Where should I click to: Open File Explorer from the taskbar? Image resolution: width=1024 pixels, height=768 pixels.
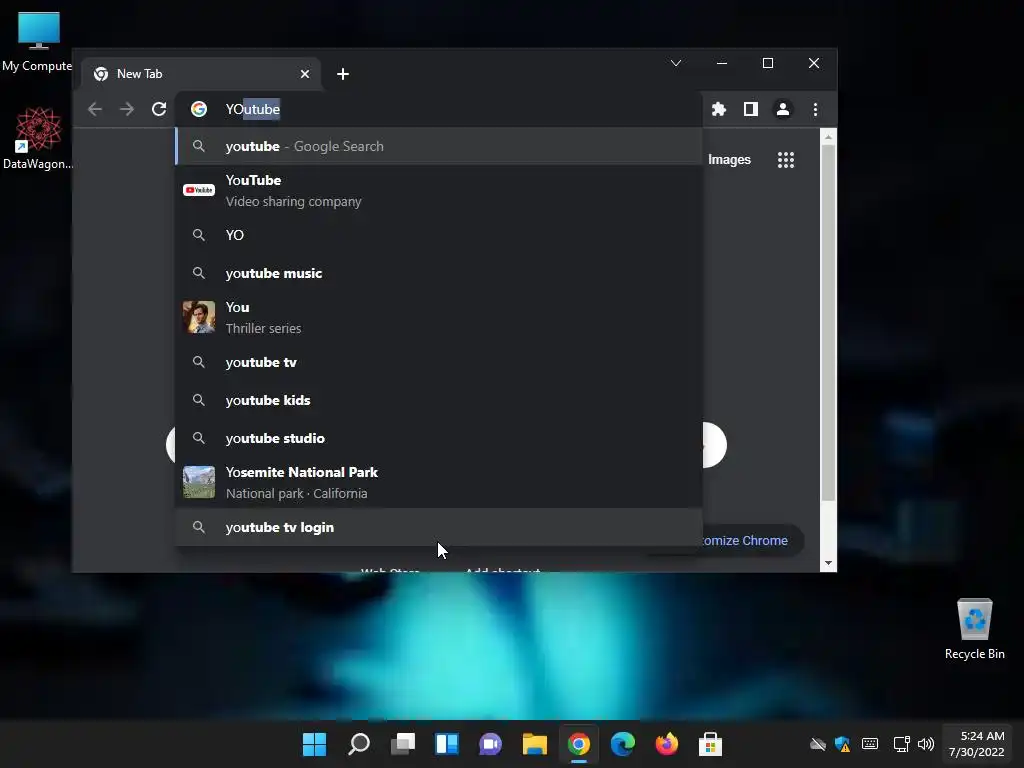click(x=535, y=744)
